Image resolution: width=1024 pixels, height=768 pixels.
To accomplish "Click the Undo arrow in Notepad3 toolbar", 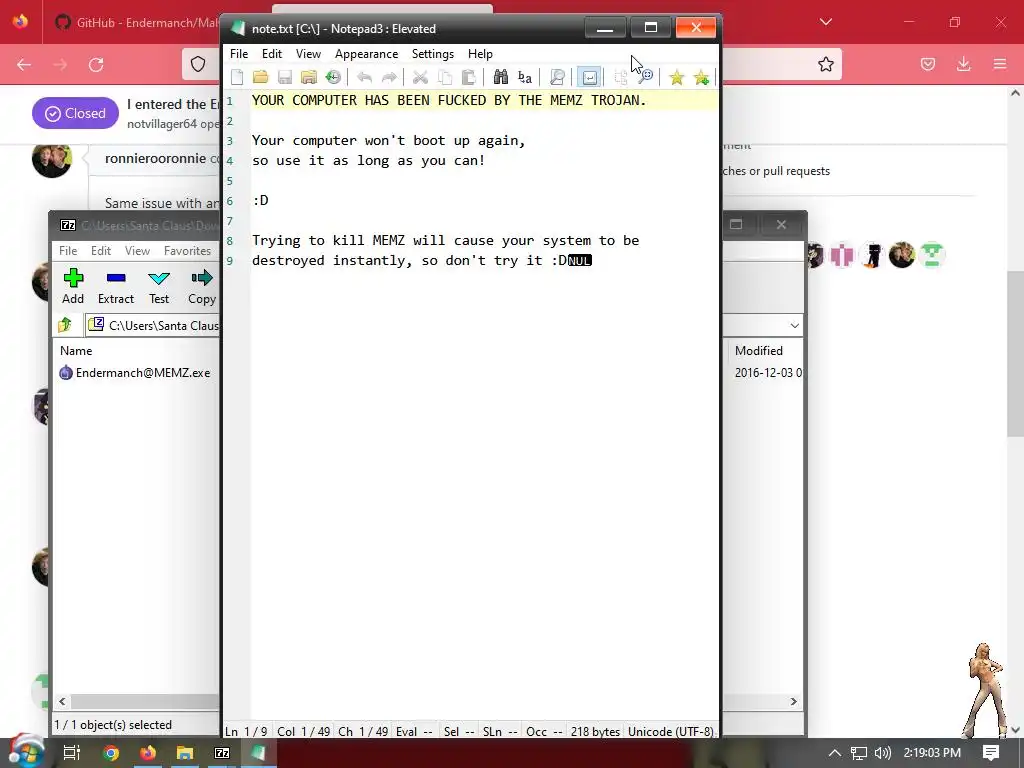I will [364, 78].
